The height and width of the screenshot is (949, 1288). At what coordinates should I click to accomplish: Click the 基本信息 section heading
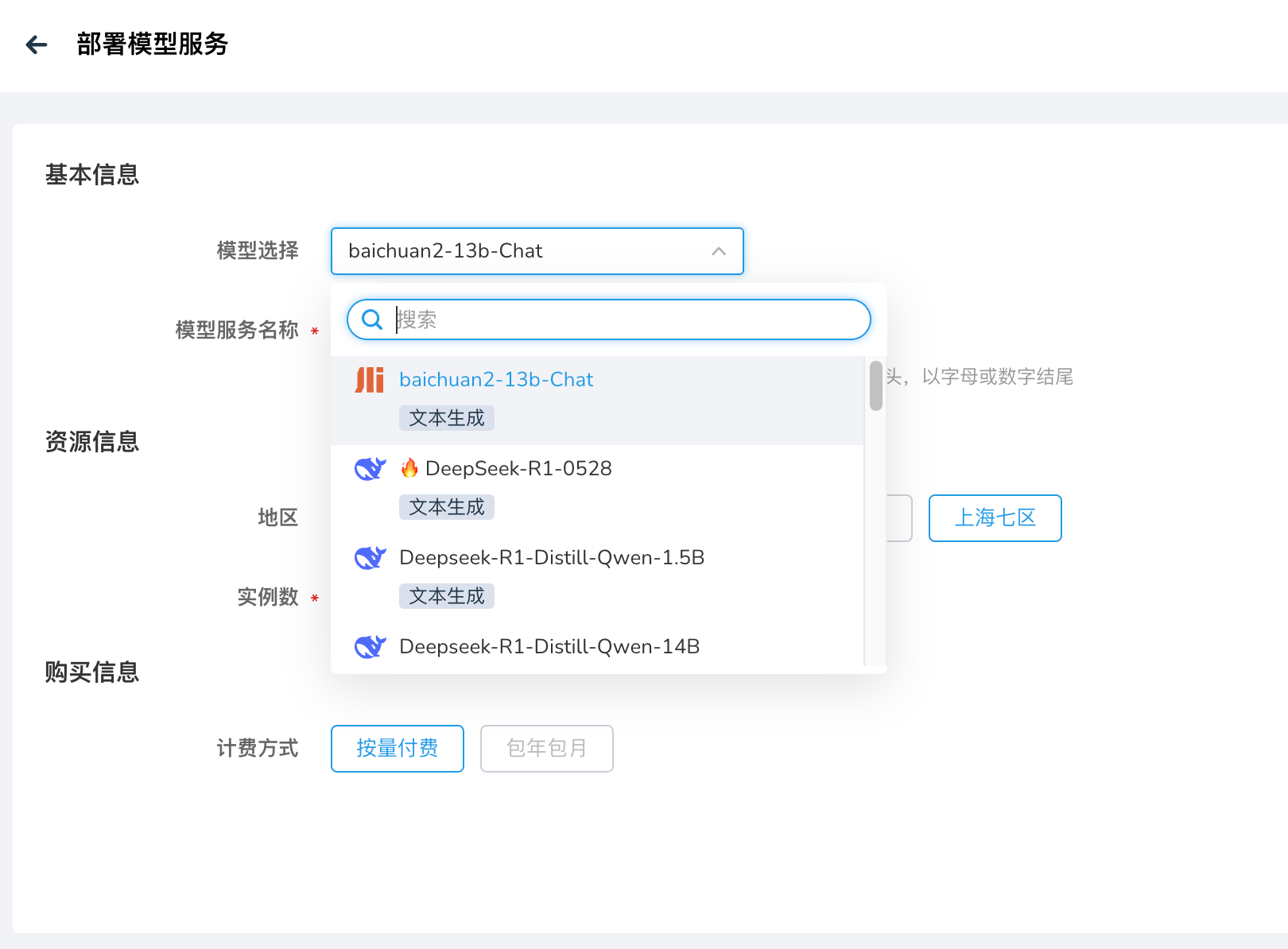pos(92,175)
